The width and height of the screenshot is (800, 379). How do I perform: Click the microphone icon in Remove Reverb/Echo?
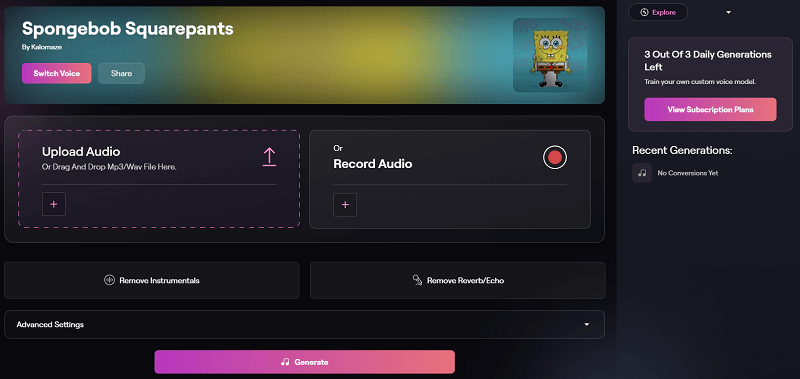coord(417,280)
